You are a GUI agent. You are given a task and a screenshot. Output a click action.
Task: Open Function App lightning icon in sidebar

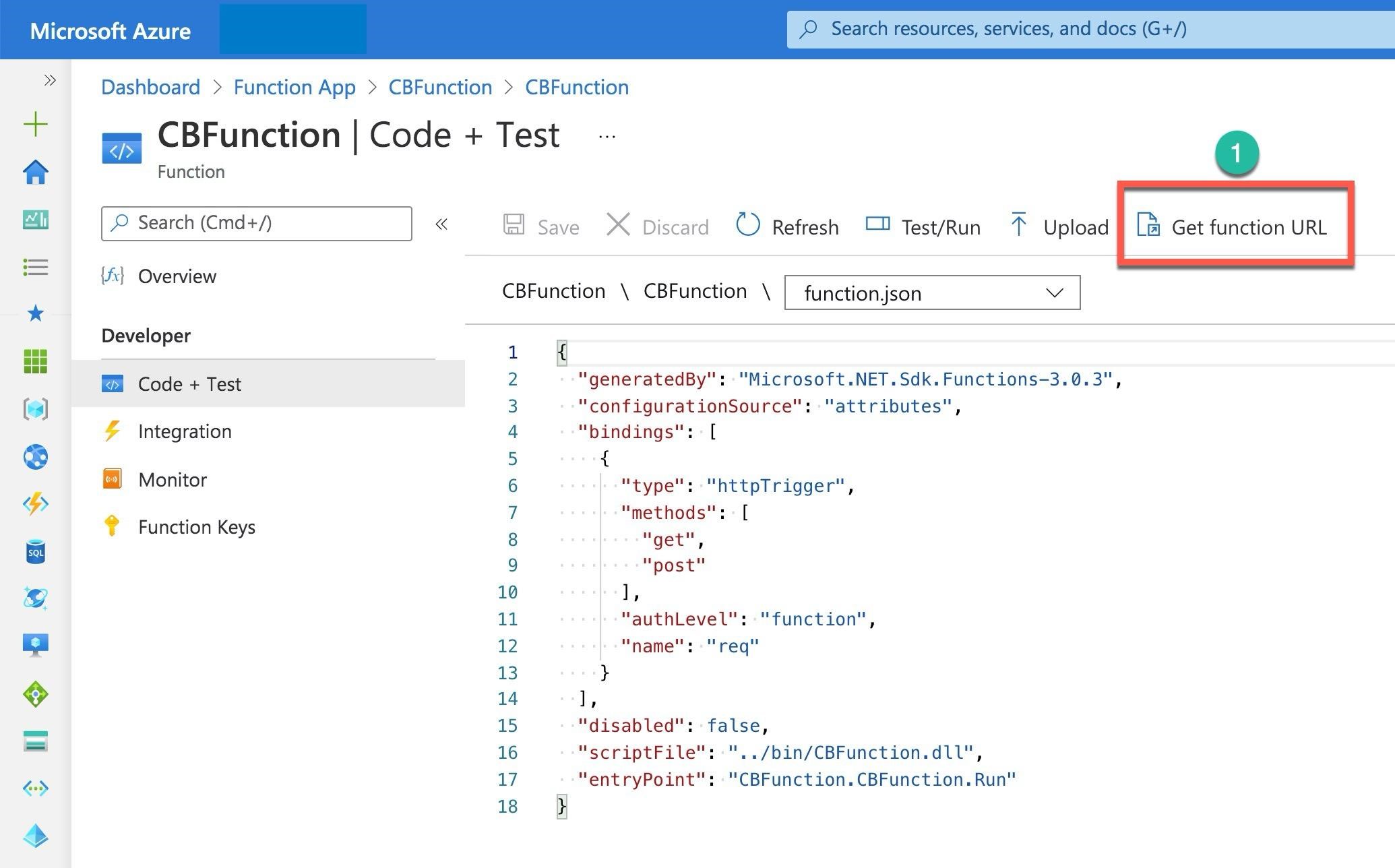pyautogui.click(x=35, y=504)
